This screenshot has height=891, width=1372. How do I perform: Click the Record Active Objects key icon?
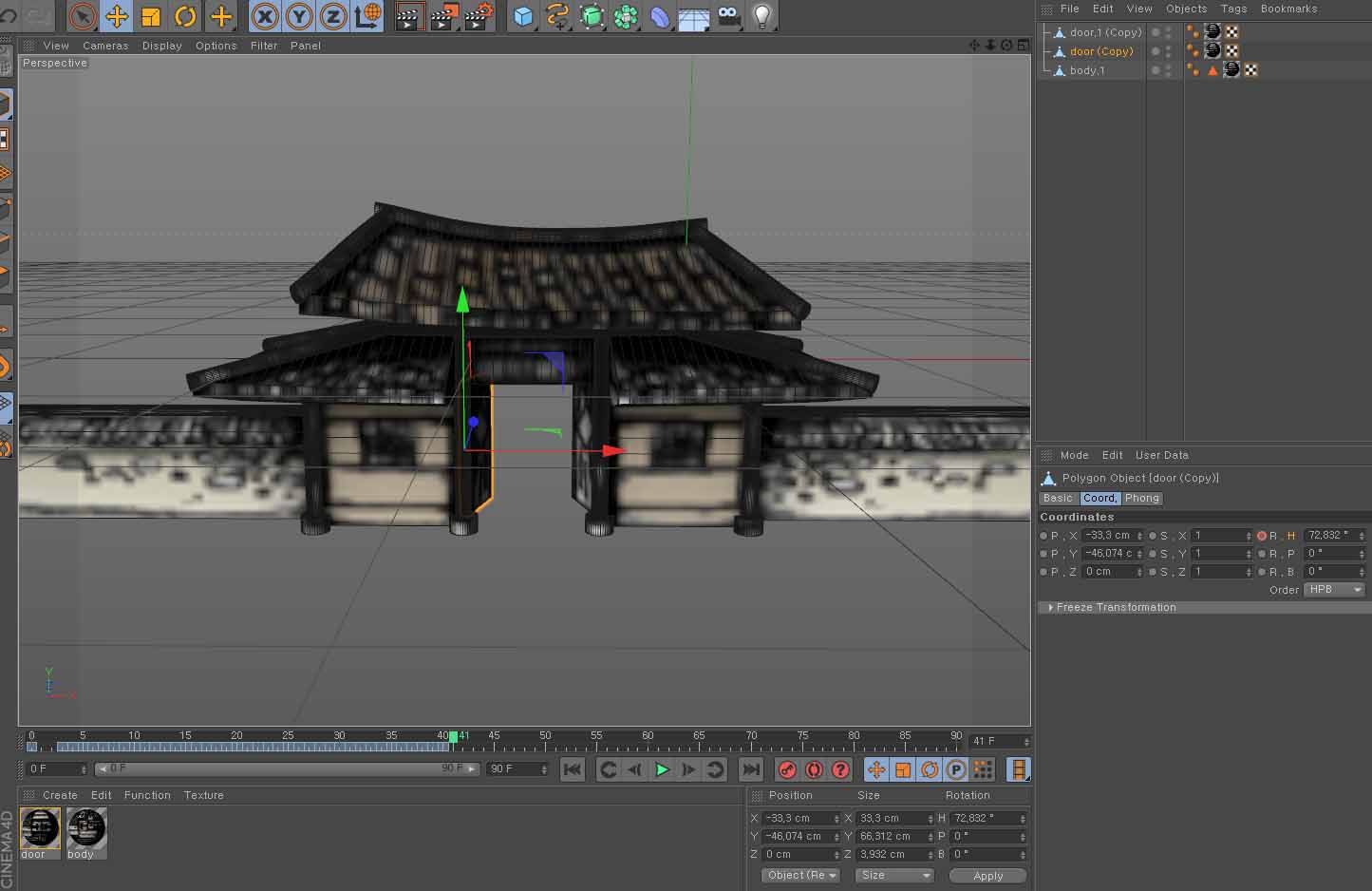tap(787, 769)
